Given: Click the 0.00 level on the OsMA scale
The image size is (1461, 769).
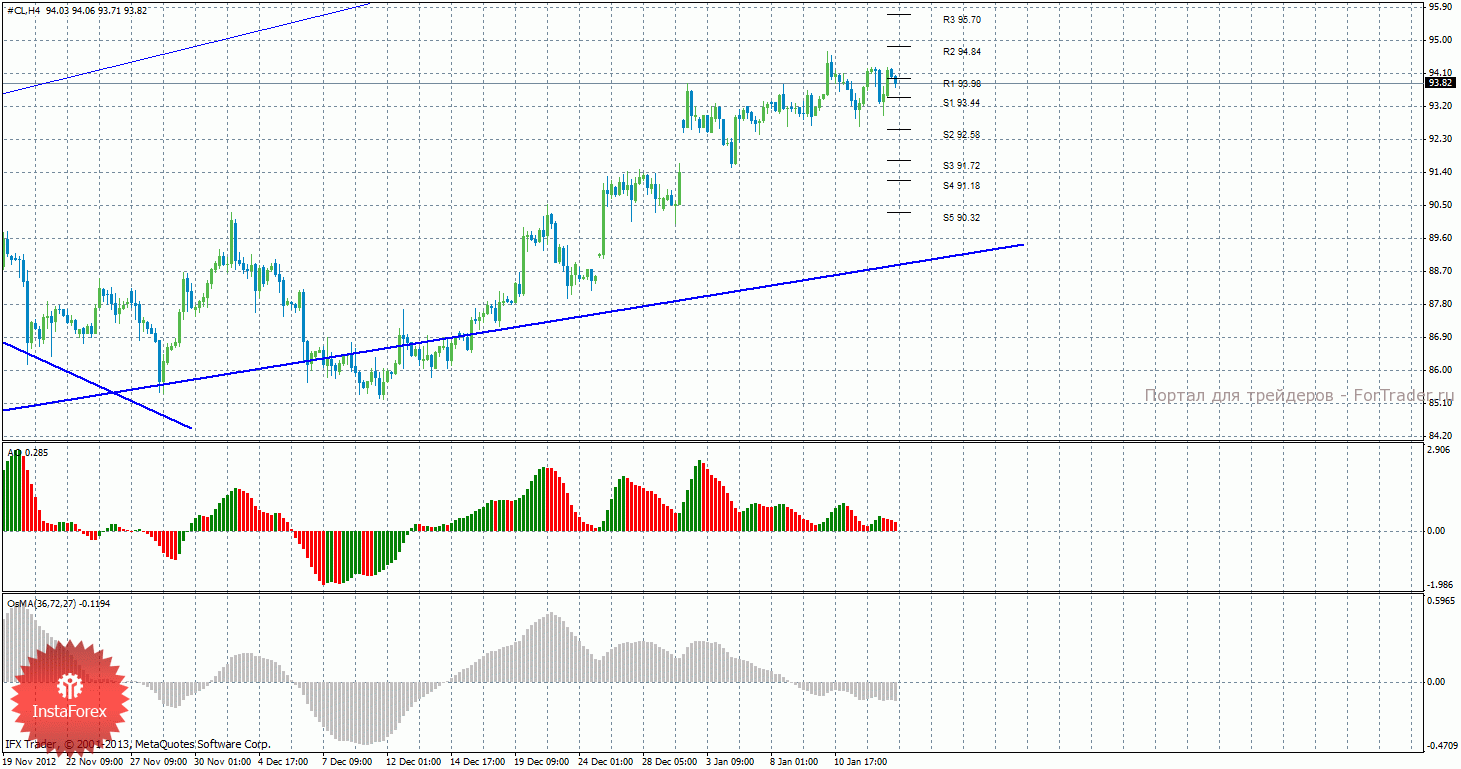Looking at the screenshot, I should point(1436,682).
